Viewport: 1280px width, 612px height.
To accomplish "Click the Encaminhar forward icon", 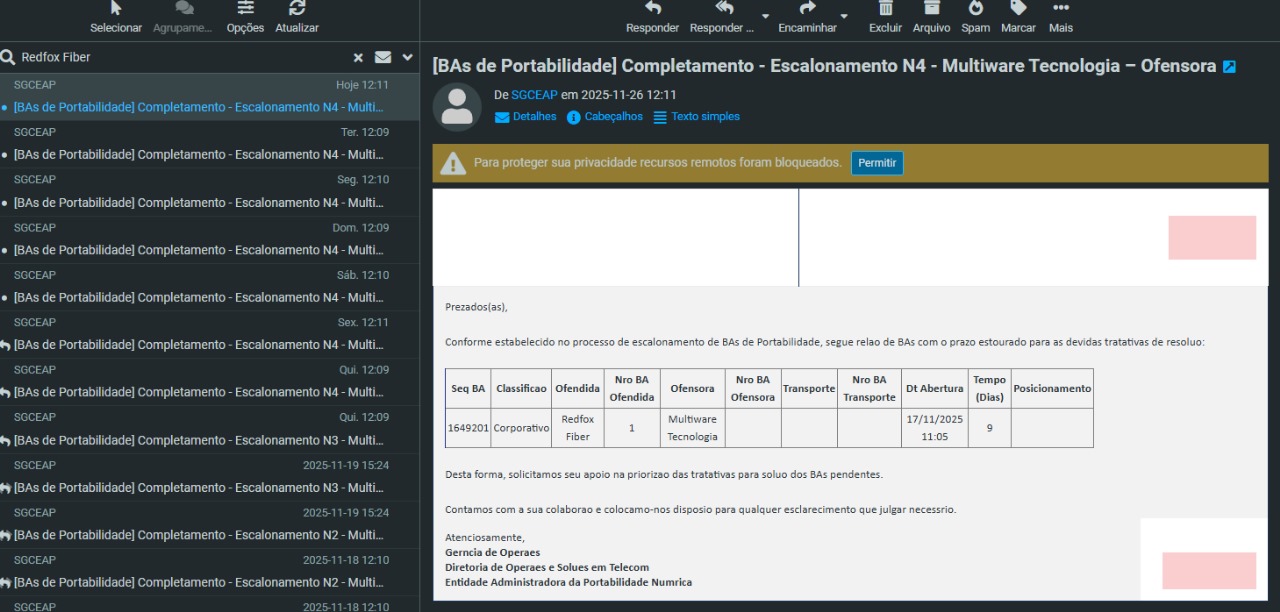I will 807,10.
